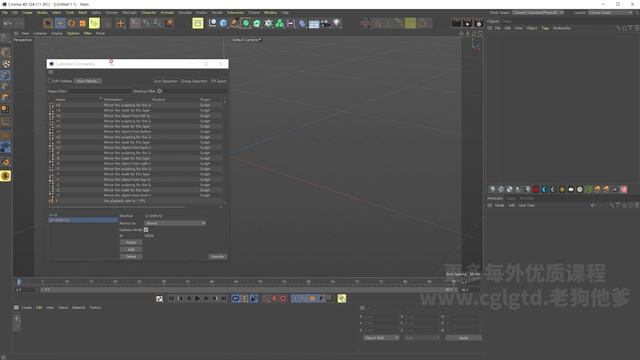Click the yellow-highlighted render view icon
Viewport: 640px width, 360px height.
click(x=198, y=23)
